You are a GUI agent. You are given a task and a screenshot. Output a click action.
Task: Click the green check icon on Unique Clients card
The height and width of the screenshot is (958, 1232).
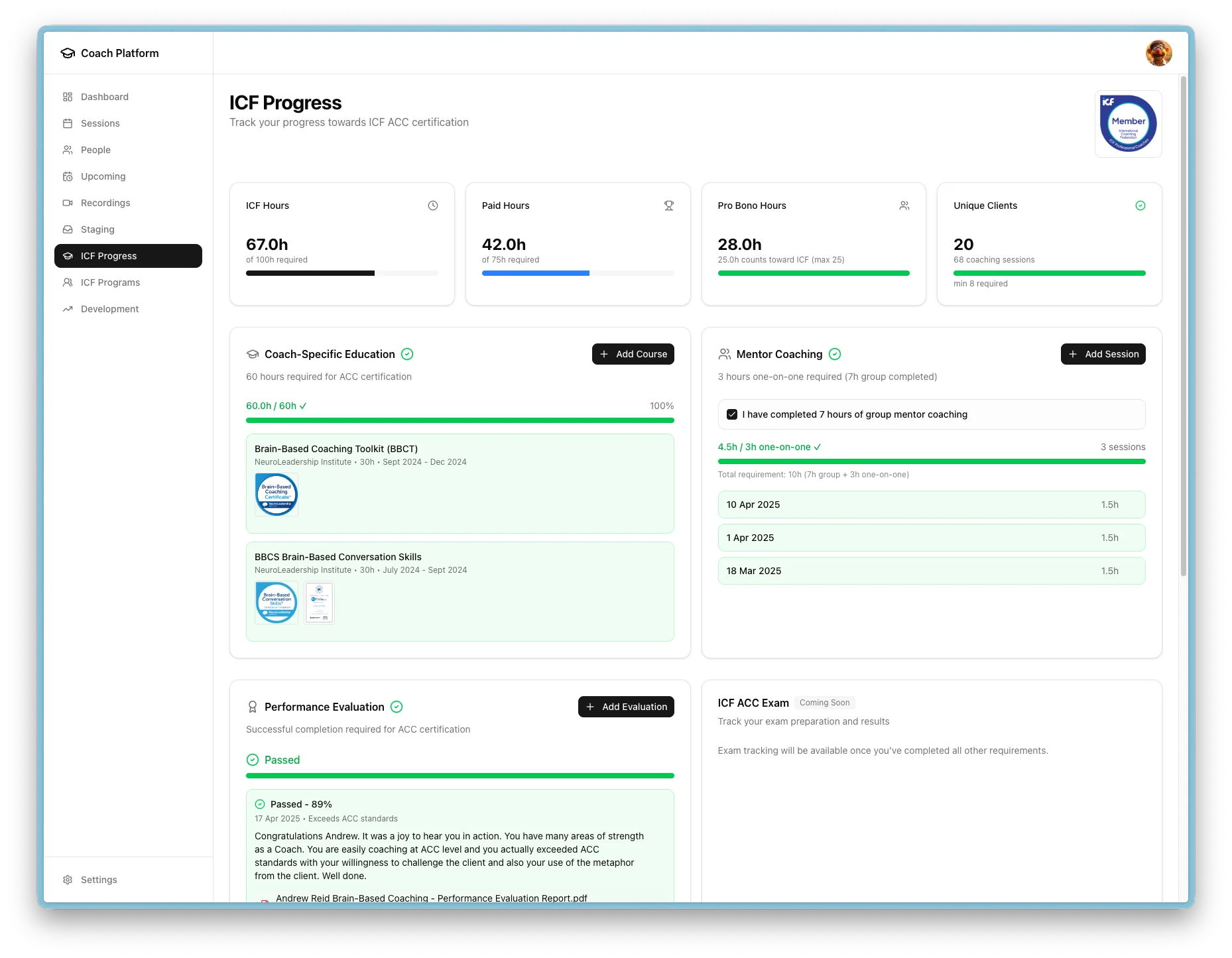(x=1140, y=206)
